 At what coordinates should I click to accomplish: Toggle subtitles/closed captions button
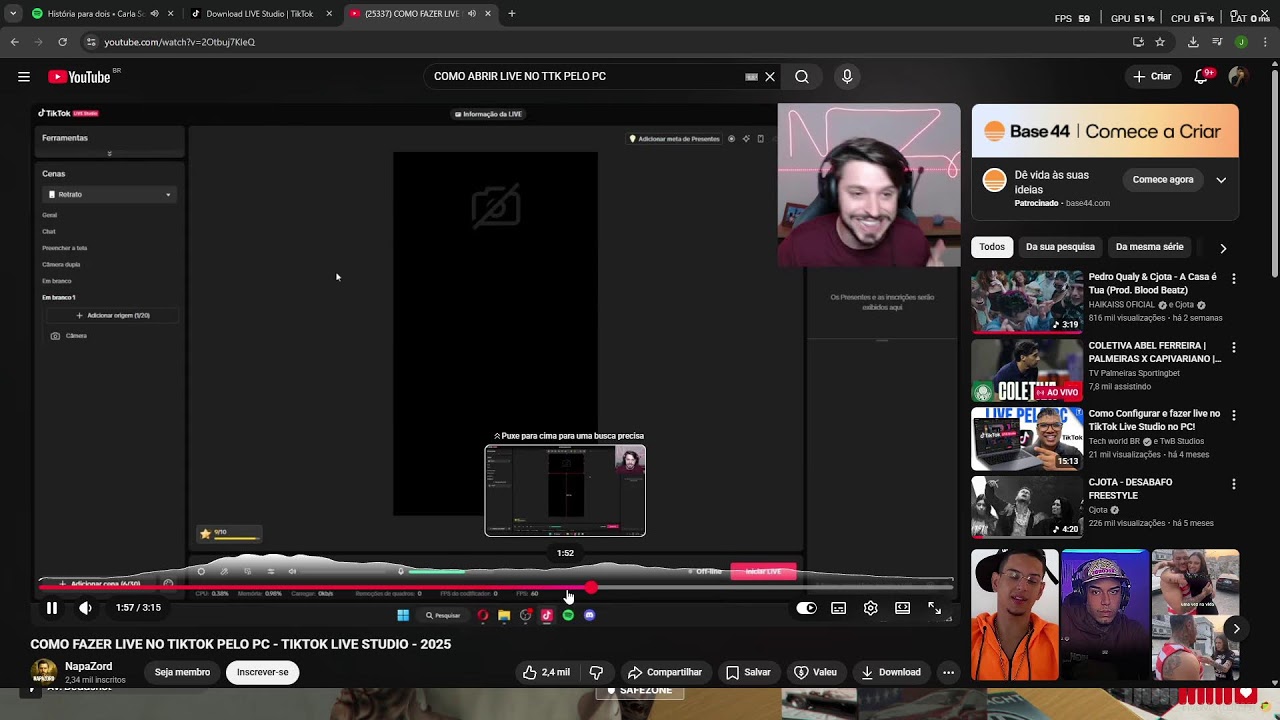pyautogui.click(x=838, y=608)
